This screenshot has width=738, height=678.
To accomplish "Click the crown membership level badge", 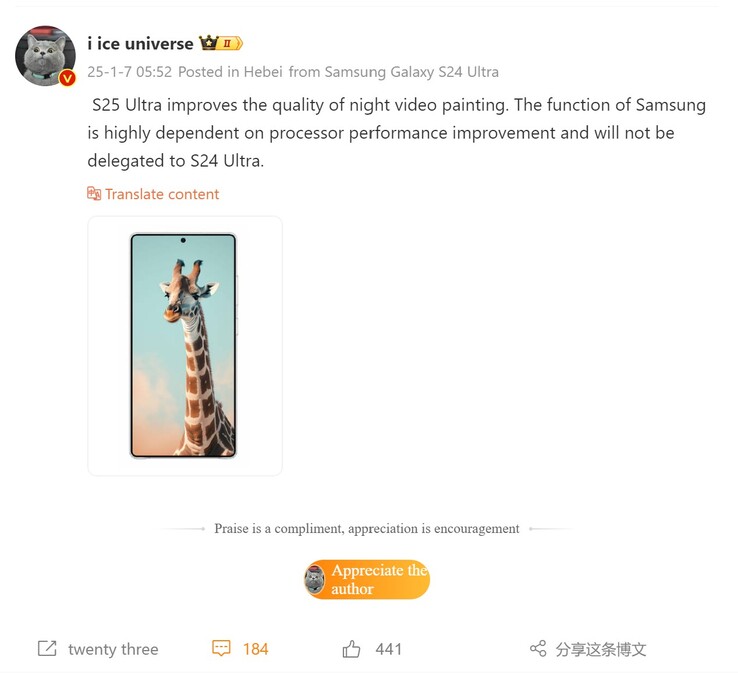I will tap(220, 43).
